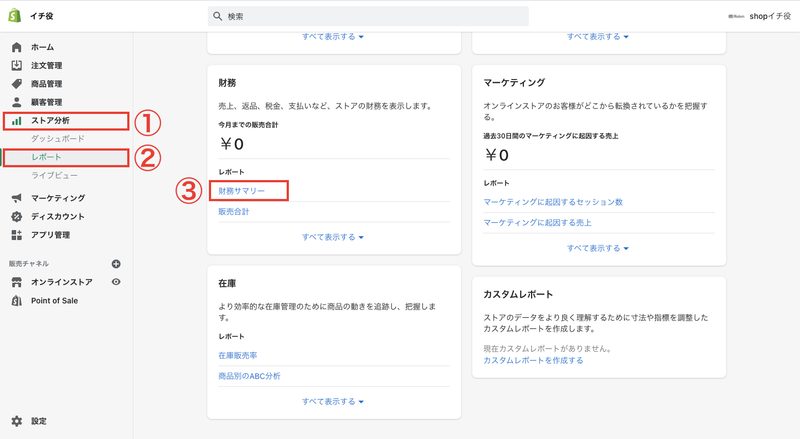Click the search magnifier icon
Image resolution: width=800 pixels, height=439 pixels.
217,16
